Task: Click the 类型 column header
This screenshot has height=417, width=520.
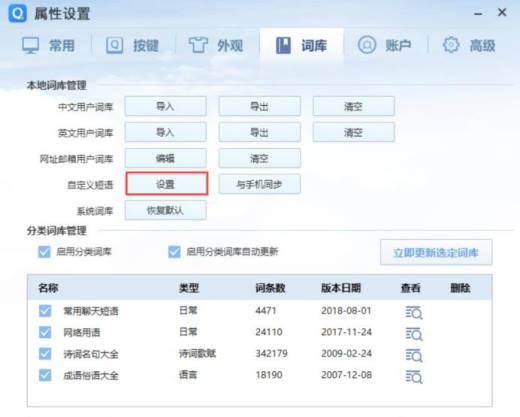Action: 189,288
